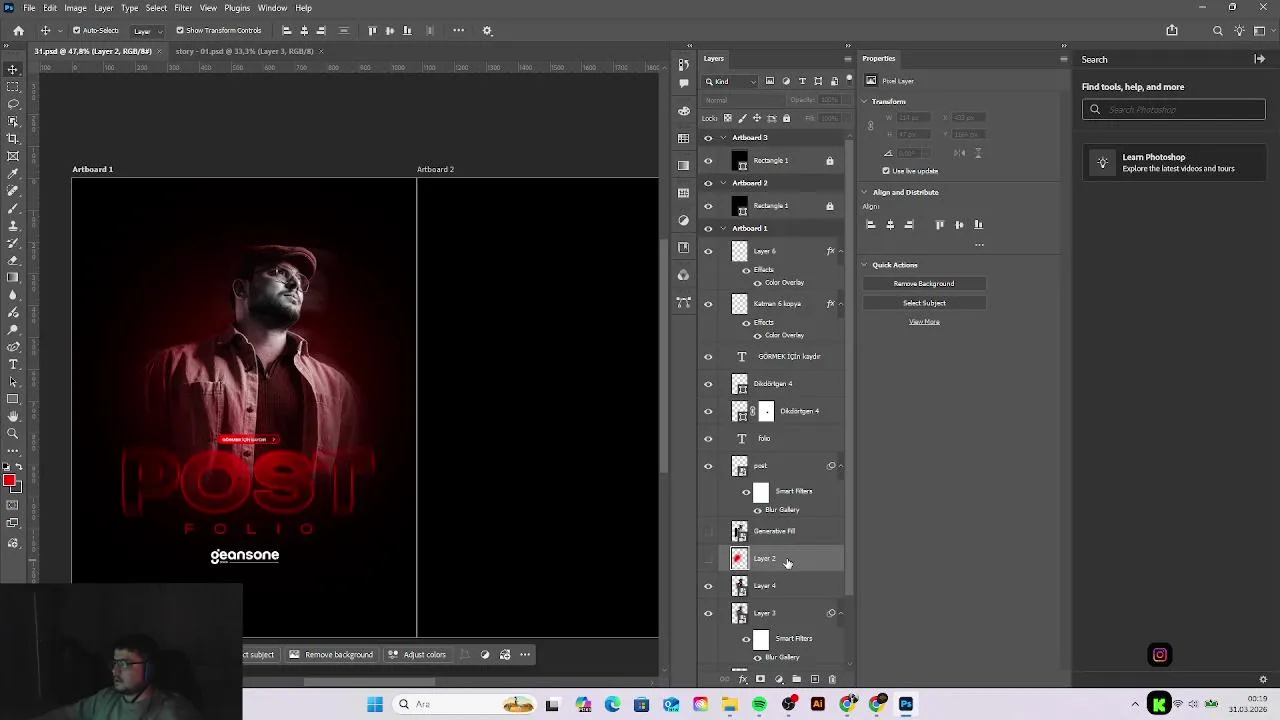Filter layers by type layers (T icon)

click(802, 81)
